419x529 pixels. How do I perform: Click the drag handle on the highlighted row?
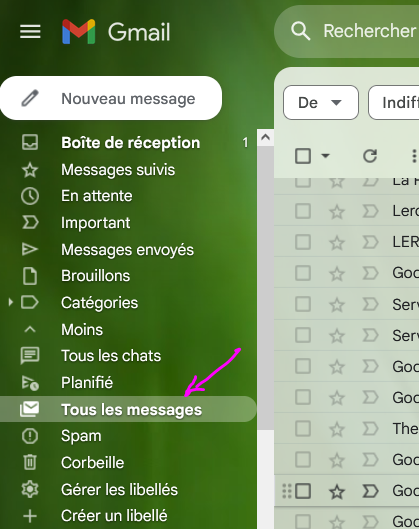pos(287,491)
